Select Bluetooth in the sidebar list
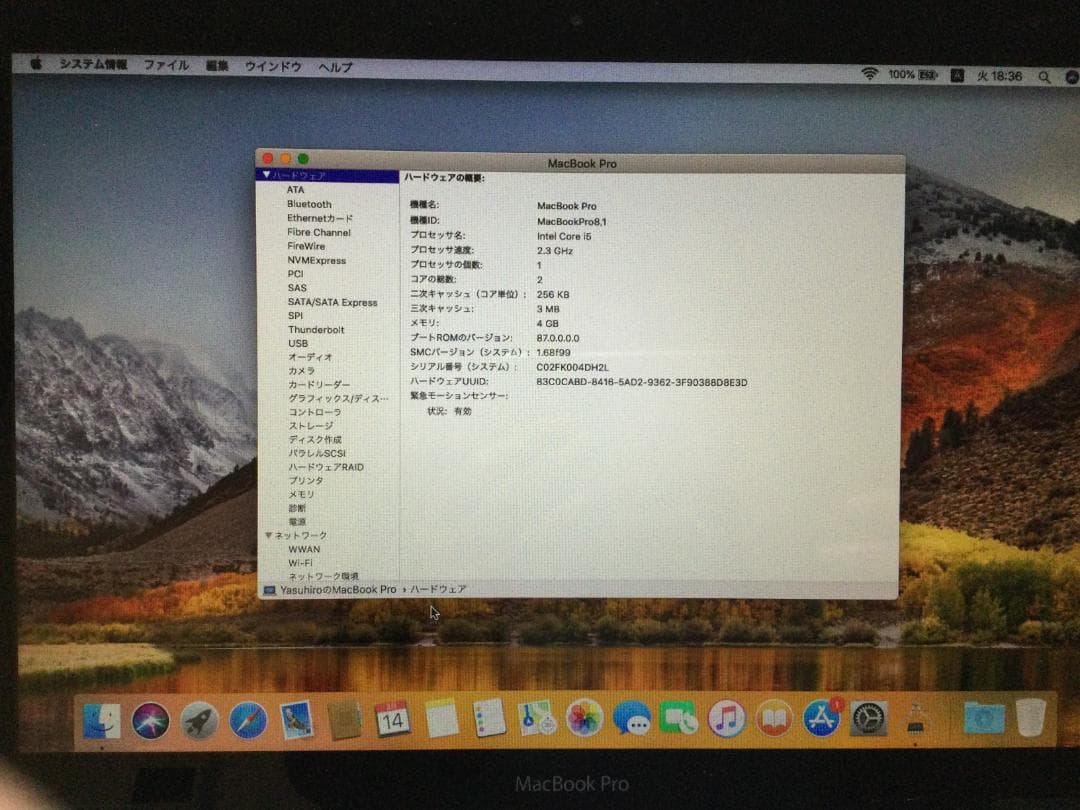 pos(308,204)
